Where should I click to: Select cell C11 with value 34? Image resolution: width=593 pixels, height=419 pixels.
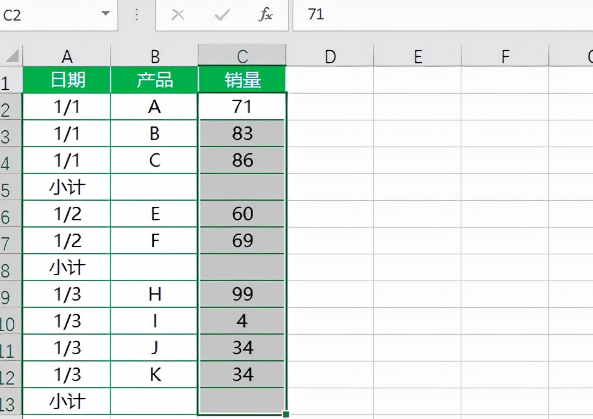242,348
